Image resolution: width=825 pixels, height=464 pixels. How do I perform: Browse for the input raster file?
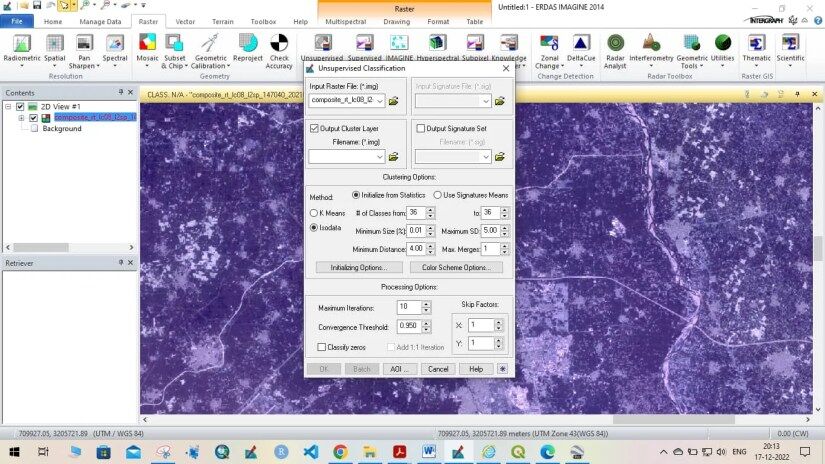[394, 101]
